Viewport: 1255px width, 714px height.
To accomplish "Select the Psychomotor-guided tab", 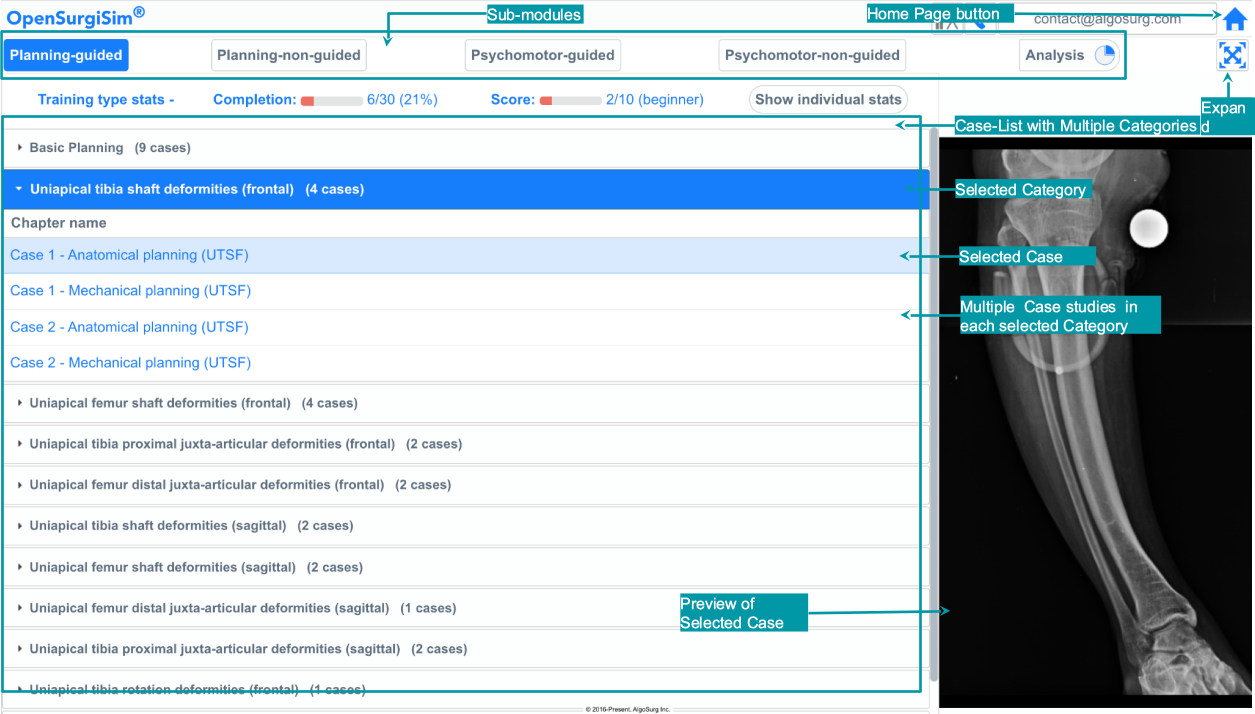I will pos(543,56).
